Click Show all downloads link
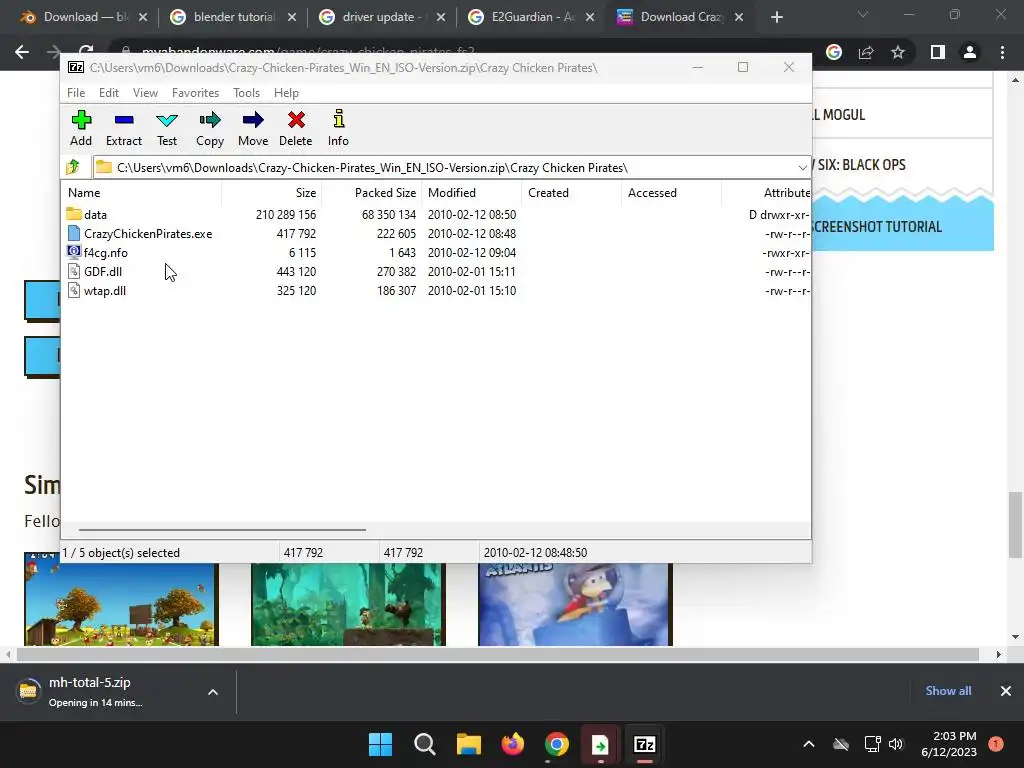Viewport: 1024px width, 768px height. (948, 690)
